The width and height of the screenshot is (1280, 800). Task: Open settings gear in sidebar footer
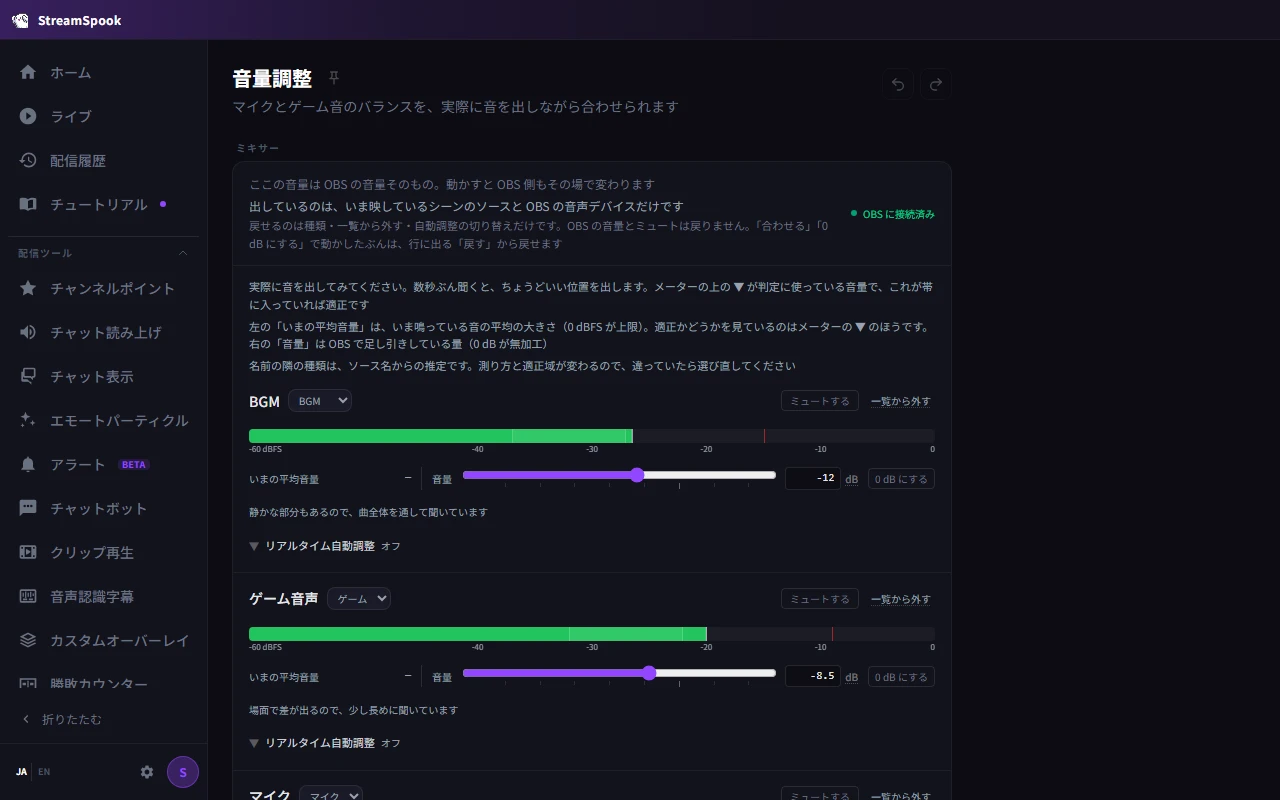147,772
